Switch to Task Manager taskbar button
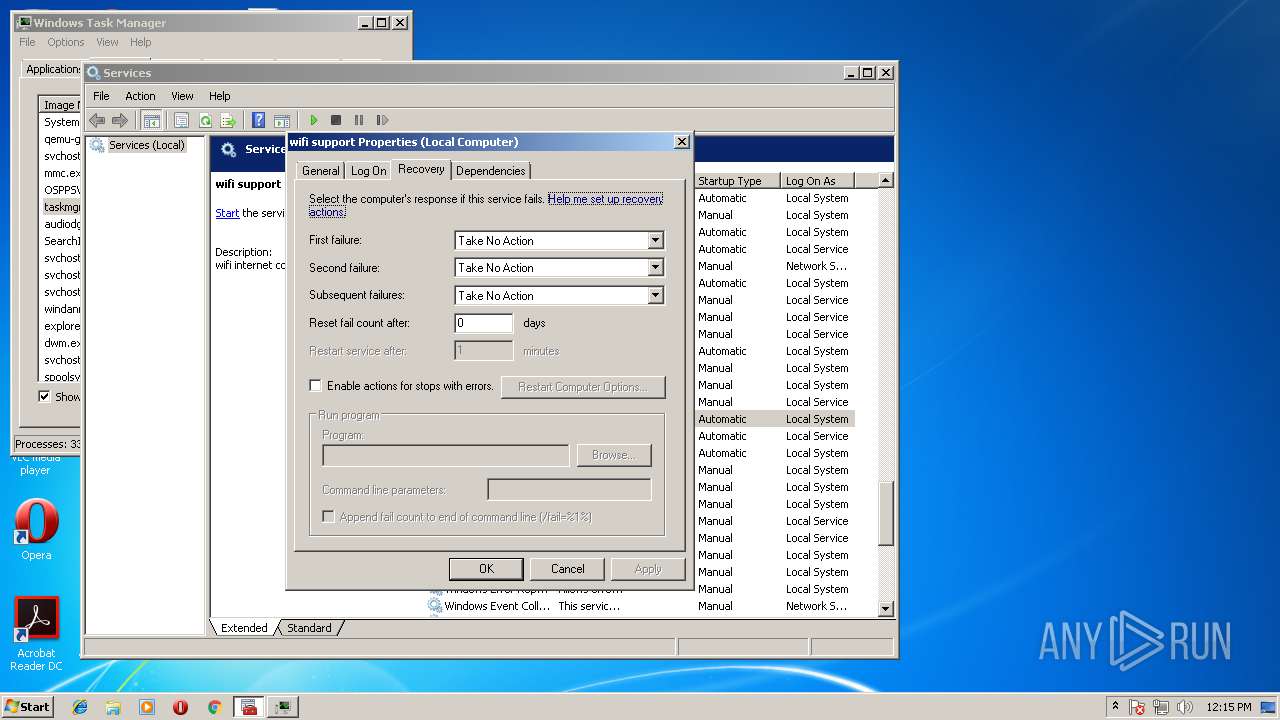Screen dimensions: 1280x720 click(x=283, y=707)
